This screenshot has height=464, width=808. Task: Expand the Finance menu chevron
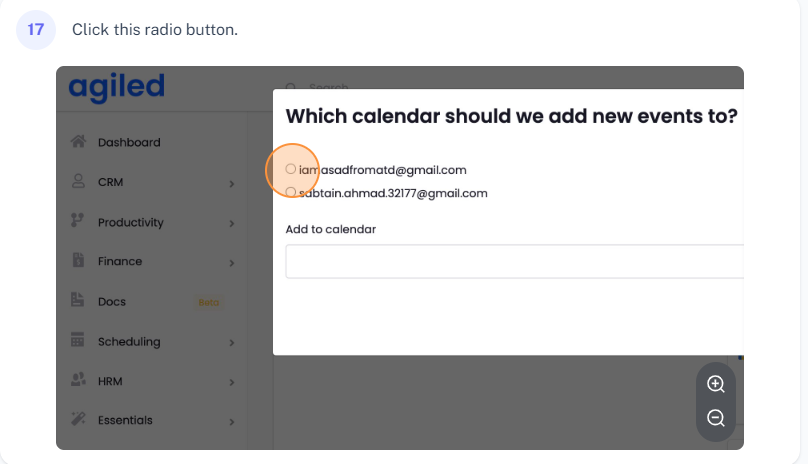coord(231,262)
